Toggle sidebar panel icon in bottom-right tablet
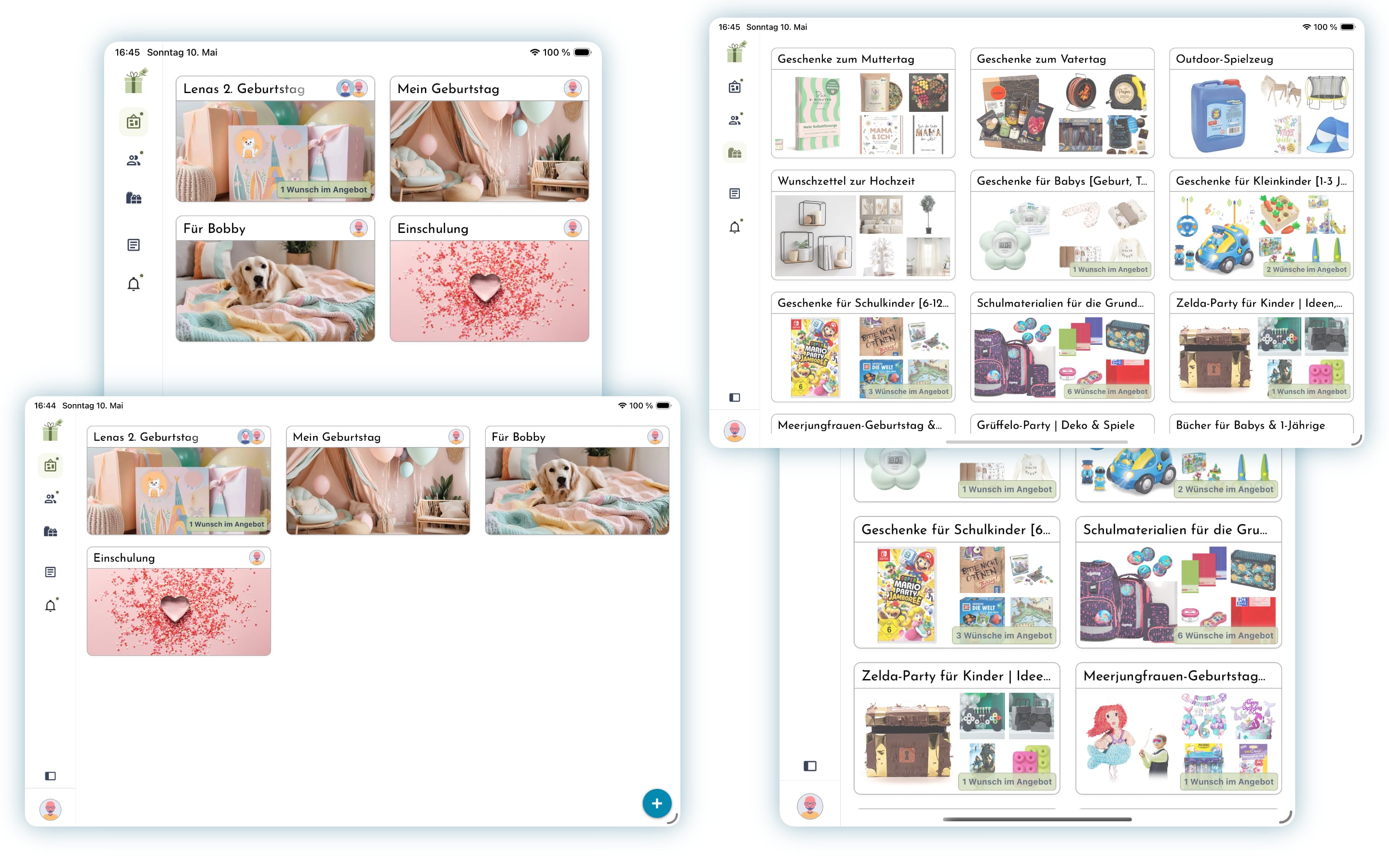This screenshot has height=868, width=1389. [x=810, y=766]
